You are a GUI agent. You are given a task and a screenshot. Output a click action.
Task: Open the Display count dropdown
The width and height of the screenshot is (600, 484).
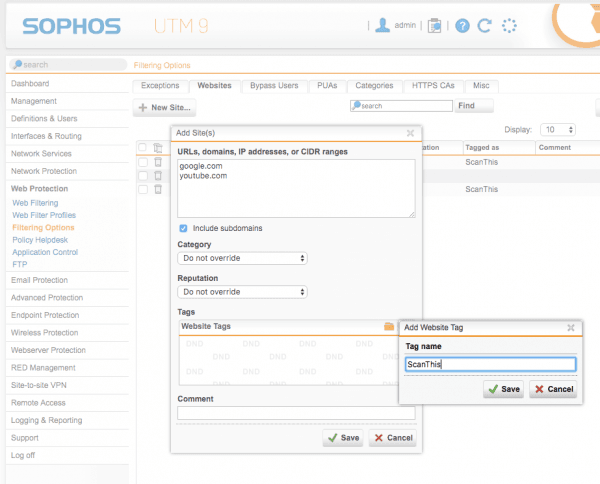558,130
